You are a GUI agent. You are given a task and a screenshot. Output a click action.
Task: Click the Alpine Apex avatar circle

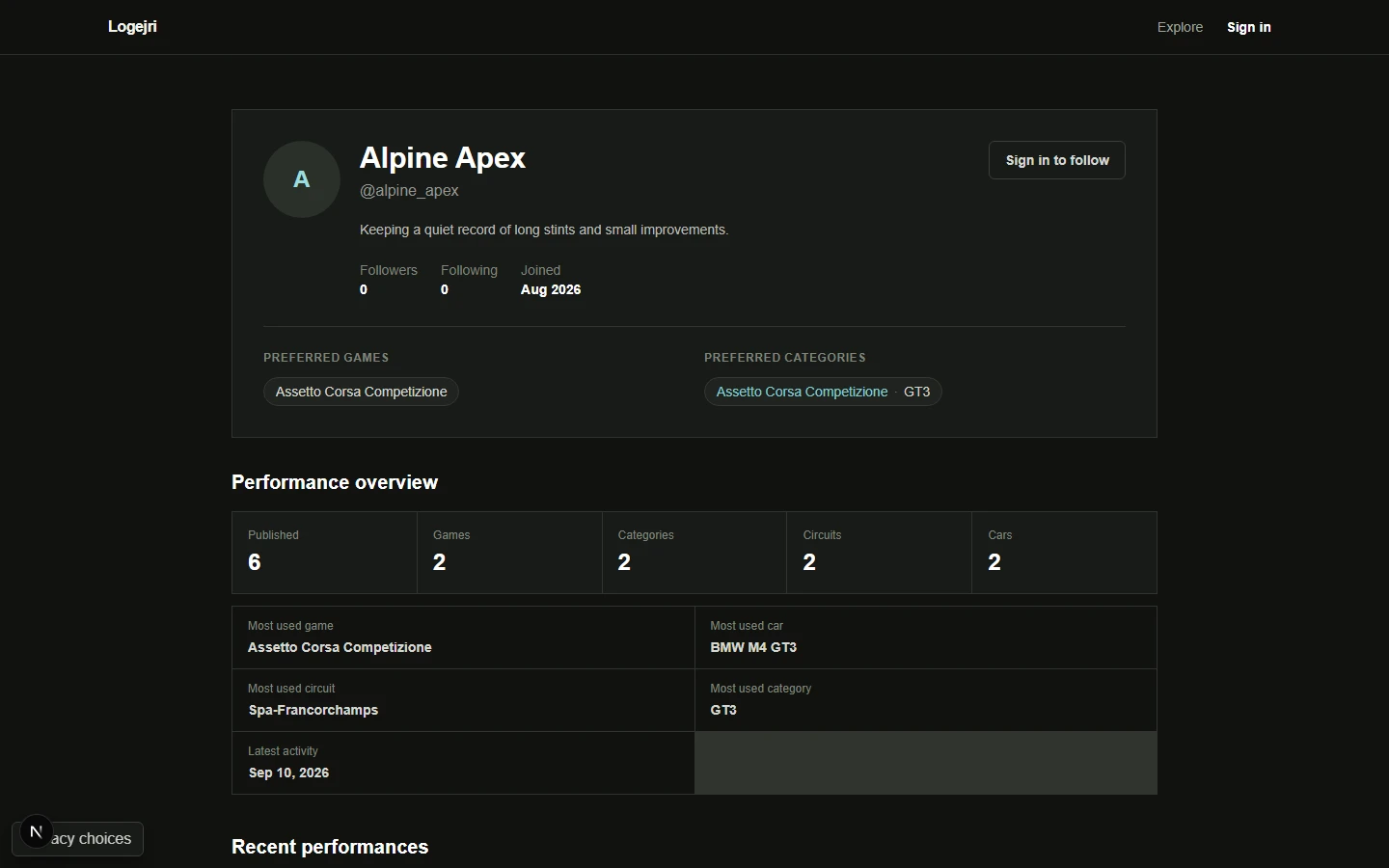[x=302, y=179]
